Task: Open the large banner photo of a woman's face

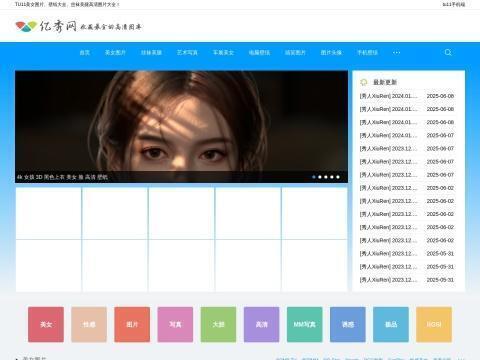Action: [x=181, y=127]
